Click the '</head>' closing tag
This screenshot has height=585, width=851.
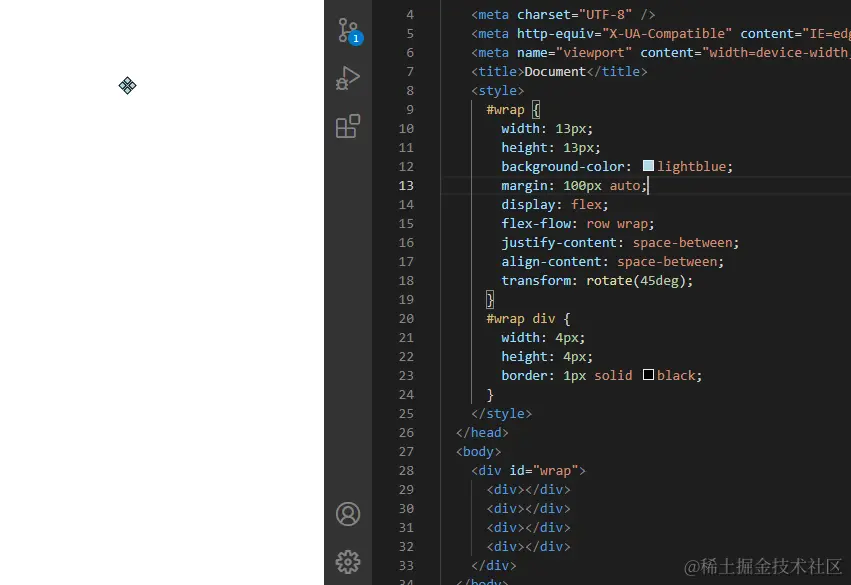click(482, 433)
